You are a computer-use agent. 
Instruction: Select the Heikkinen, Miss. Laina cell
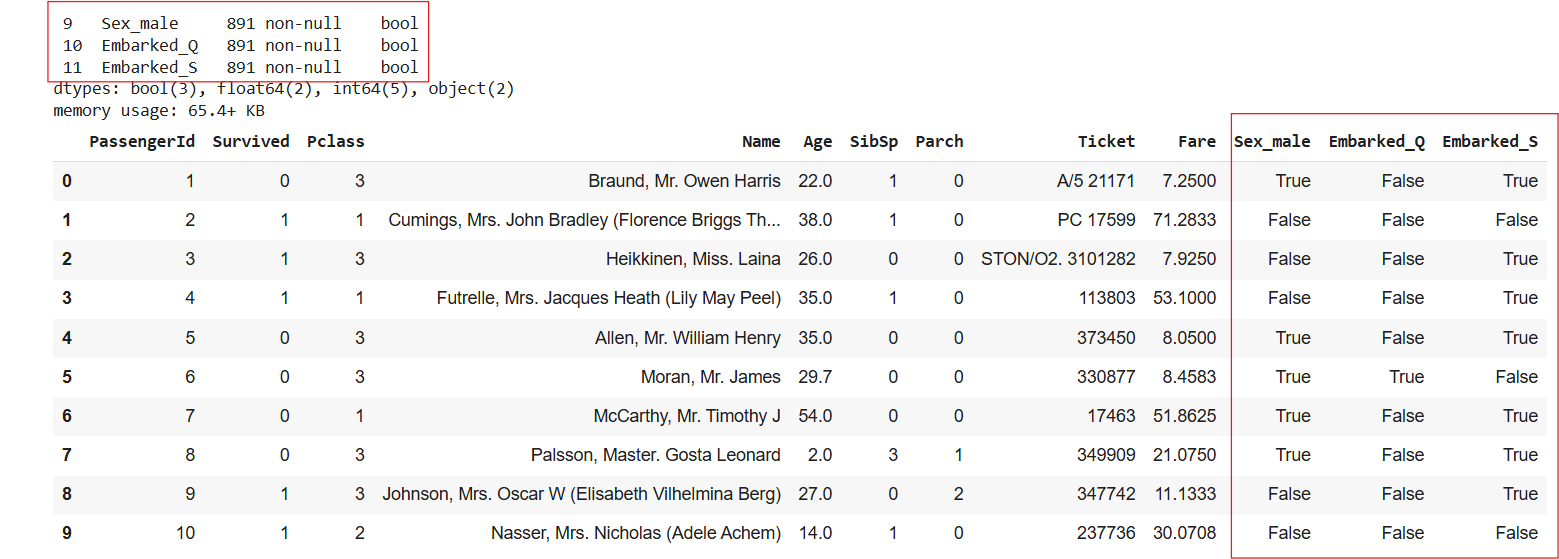(x=693, y=259)
